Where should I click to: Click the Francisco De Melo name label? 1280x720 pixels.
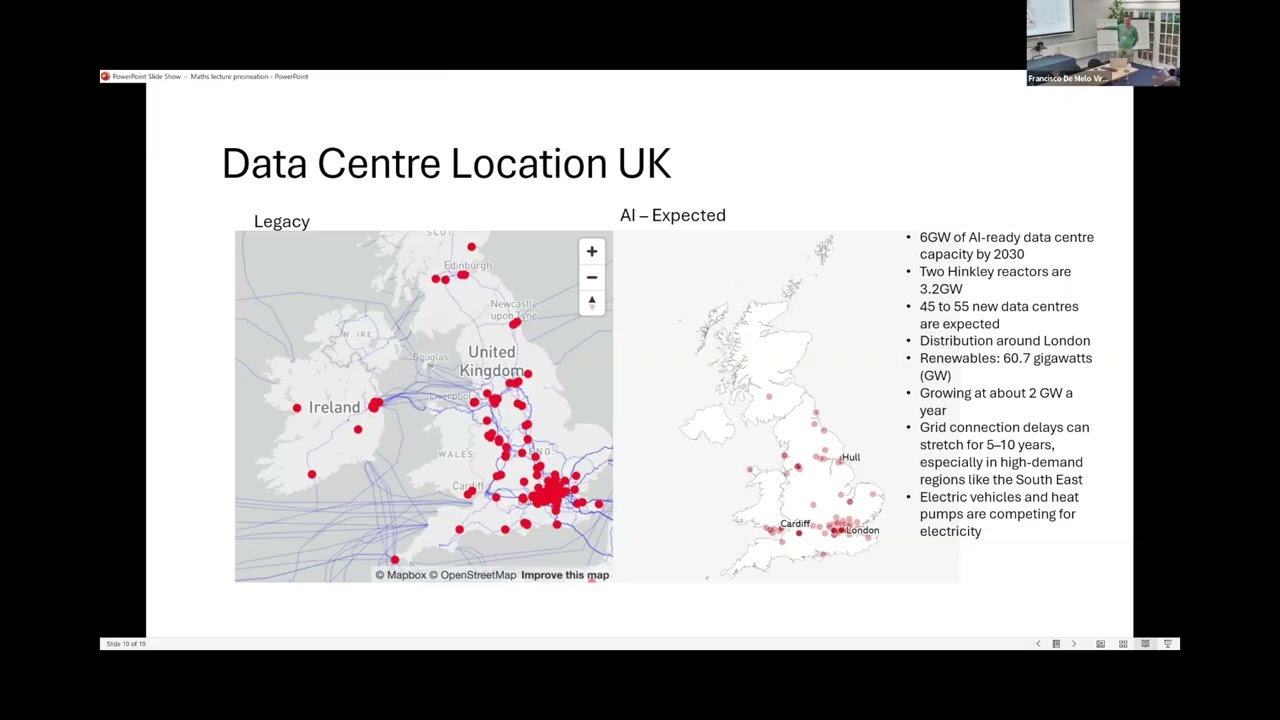pos(1067,78)
